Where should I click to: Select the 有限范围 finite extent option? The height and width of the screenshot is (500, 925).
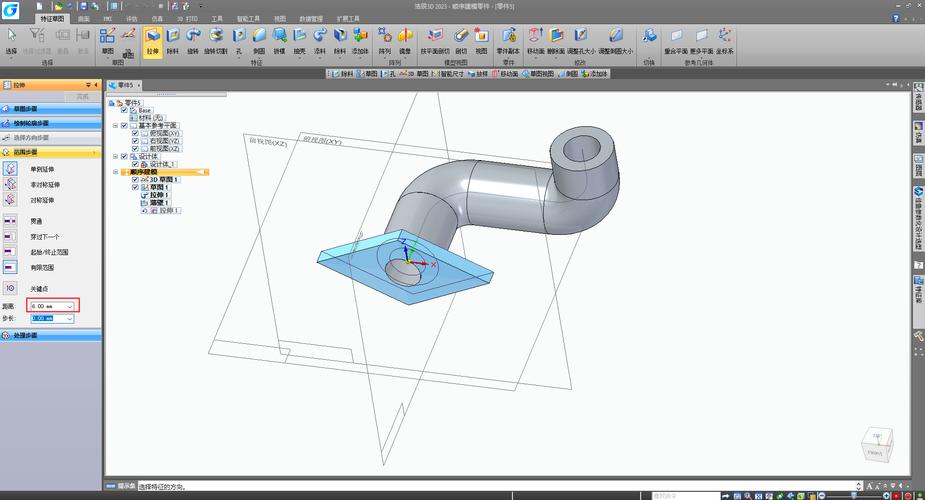click(10, 267)
